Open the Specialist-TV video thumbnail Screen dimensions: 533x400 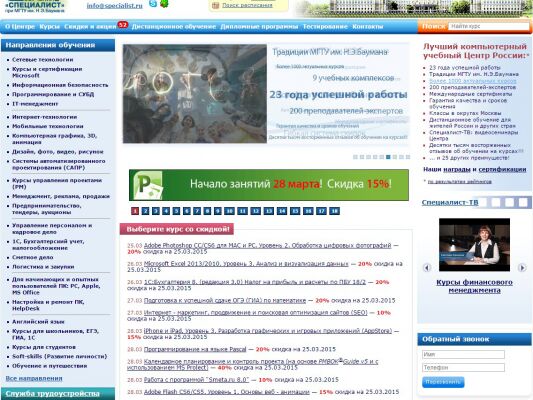474,245
